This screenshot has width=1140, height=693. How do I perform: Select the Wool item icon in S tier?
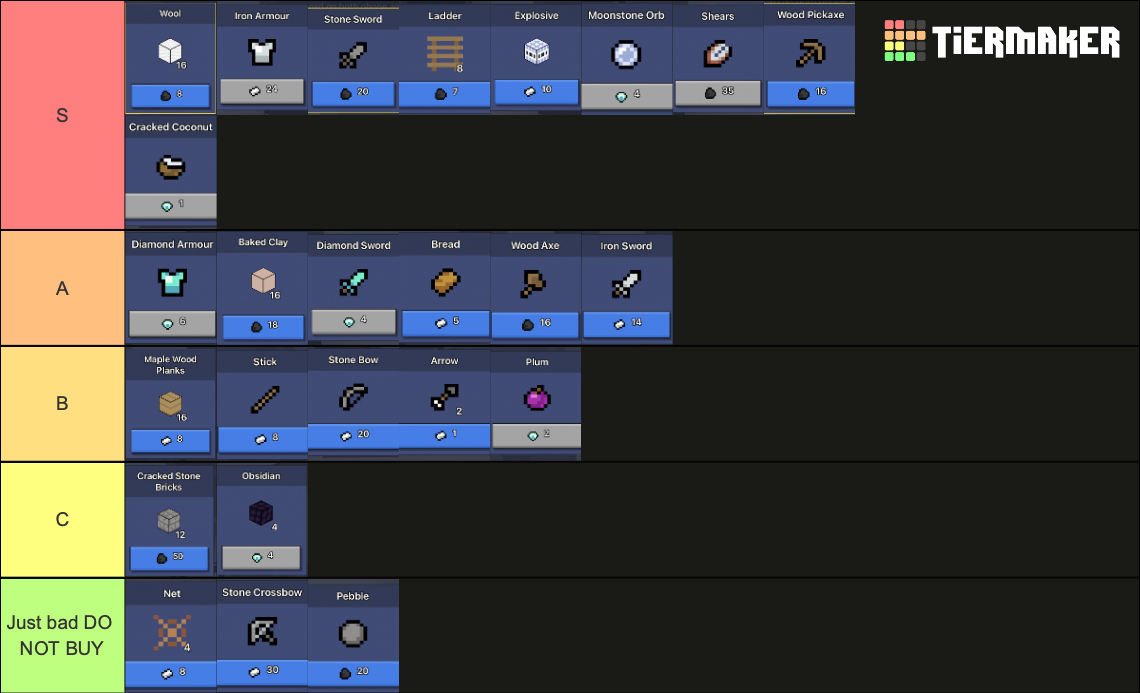point(170,54)
